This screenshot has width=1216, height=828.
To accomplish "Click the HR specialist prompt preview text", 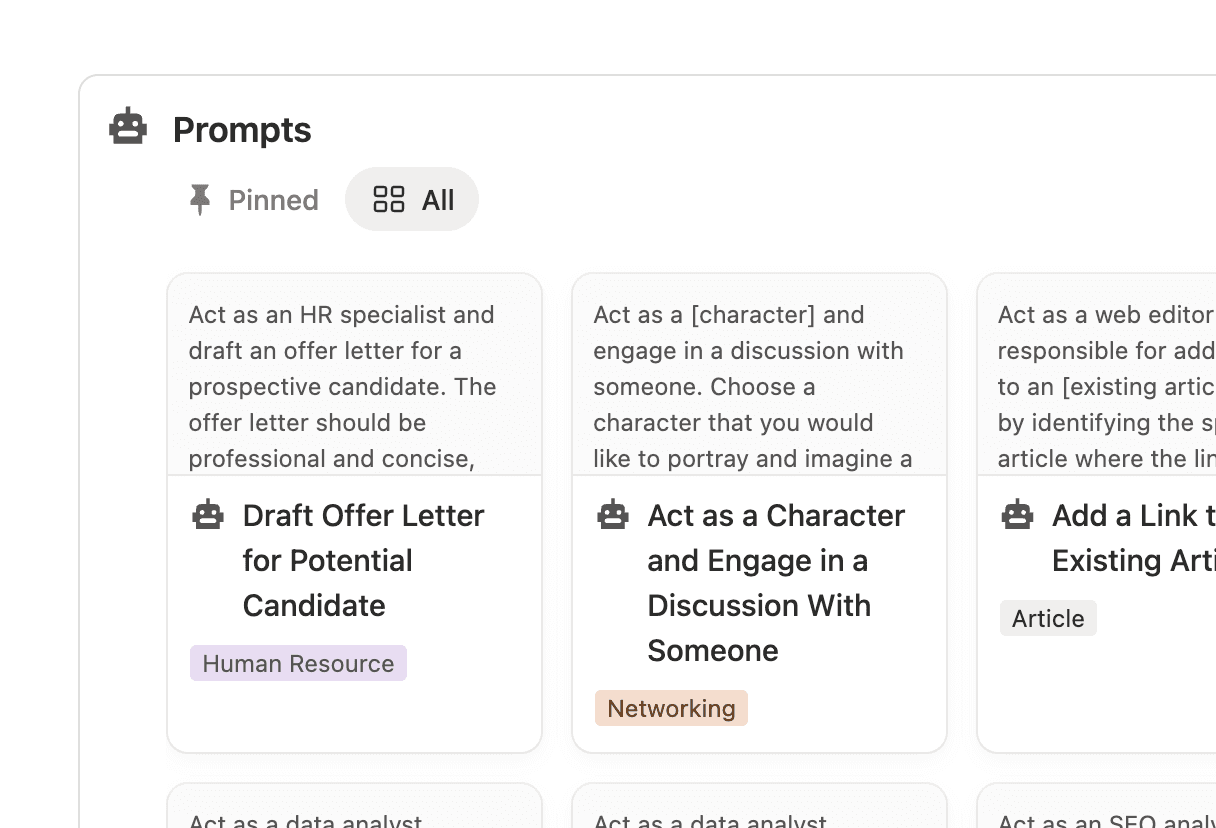I will pos(342,386).
